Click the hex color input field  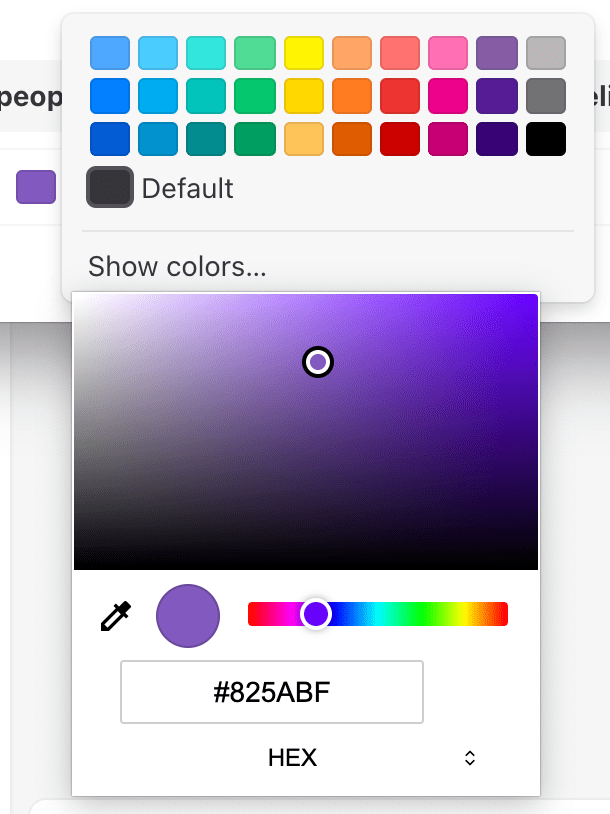point(272,692)
